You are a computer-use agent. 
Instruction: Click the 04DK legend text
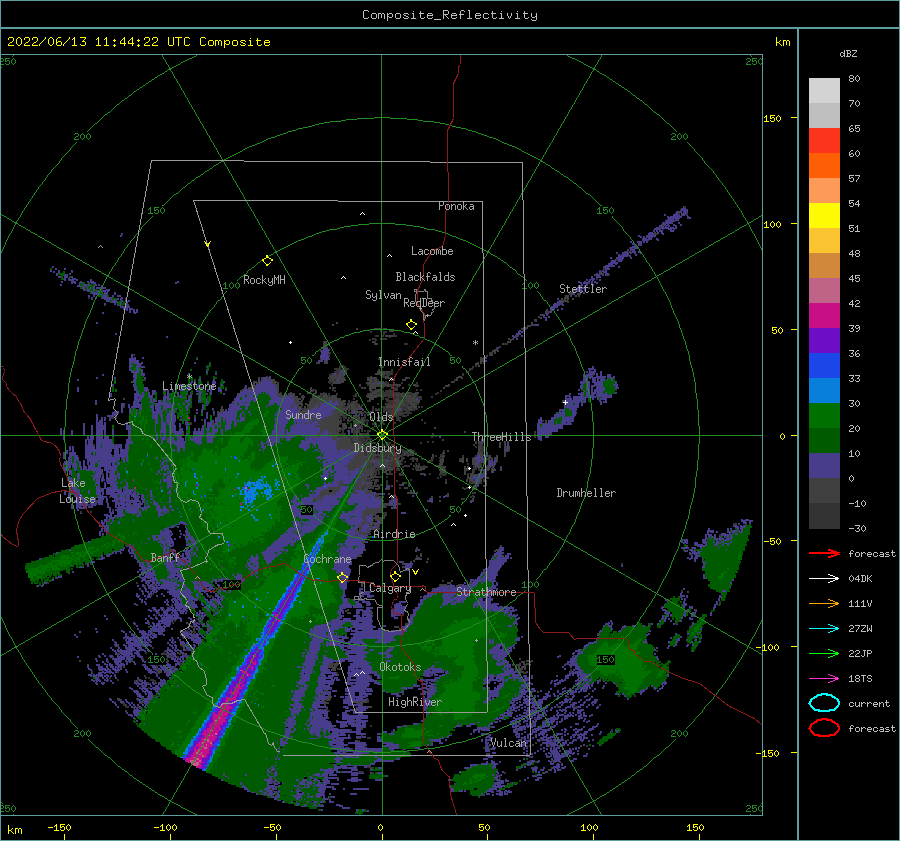coord(860,579)
